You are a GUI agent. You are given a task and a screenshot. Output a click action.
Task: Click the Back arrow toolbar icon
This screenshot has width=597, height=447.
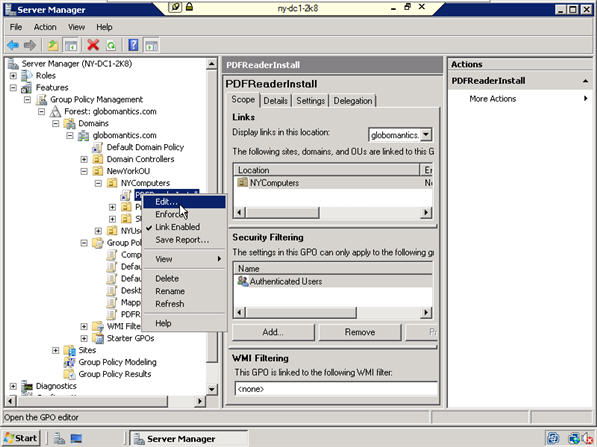[x=13, y=46]
